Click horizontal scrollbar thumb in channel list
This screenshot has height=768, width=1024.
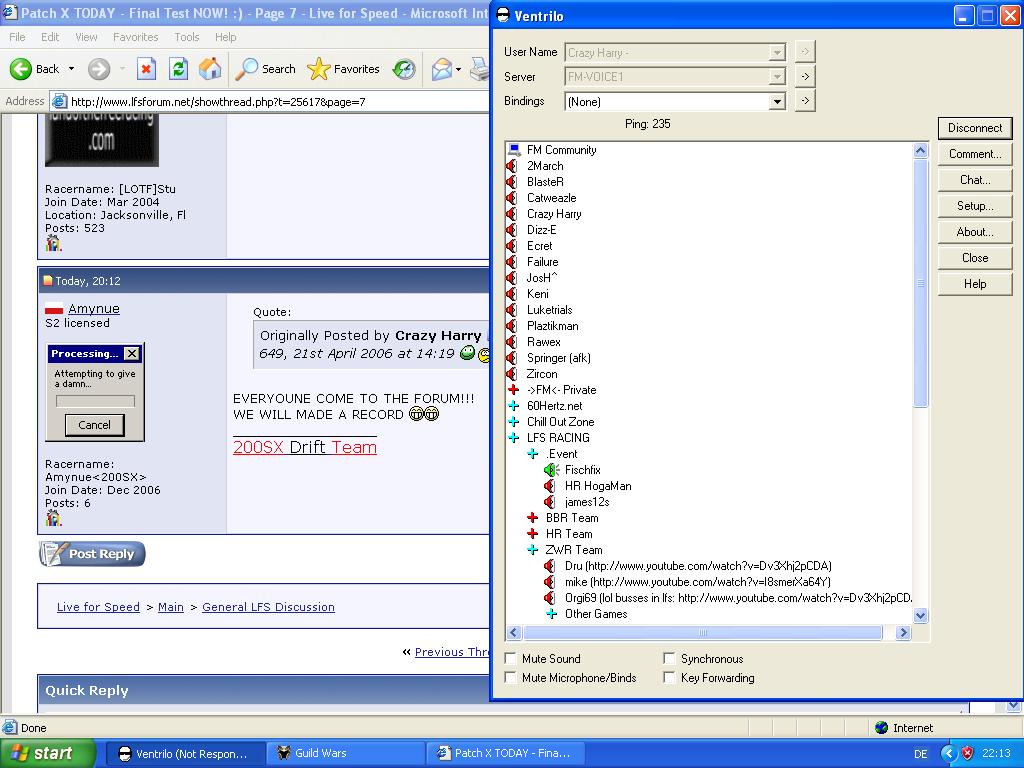tap(703, 632)
